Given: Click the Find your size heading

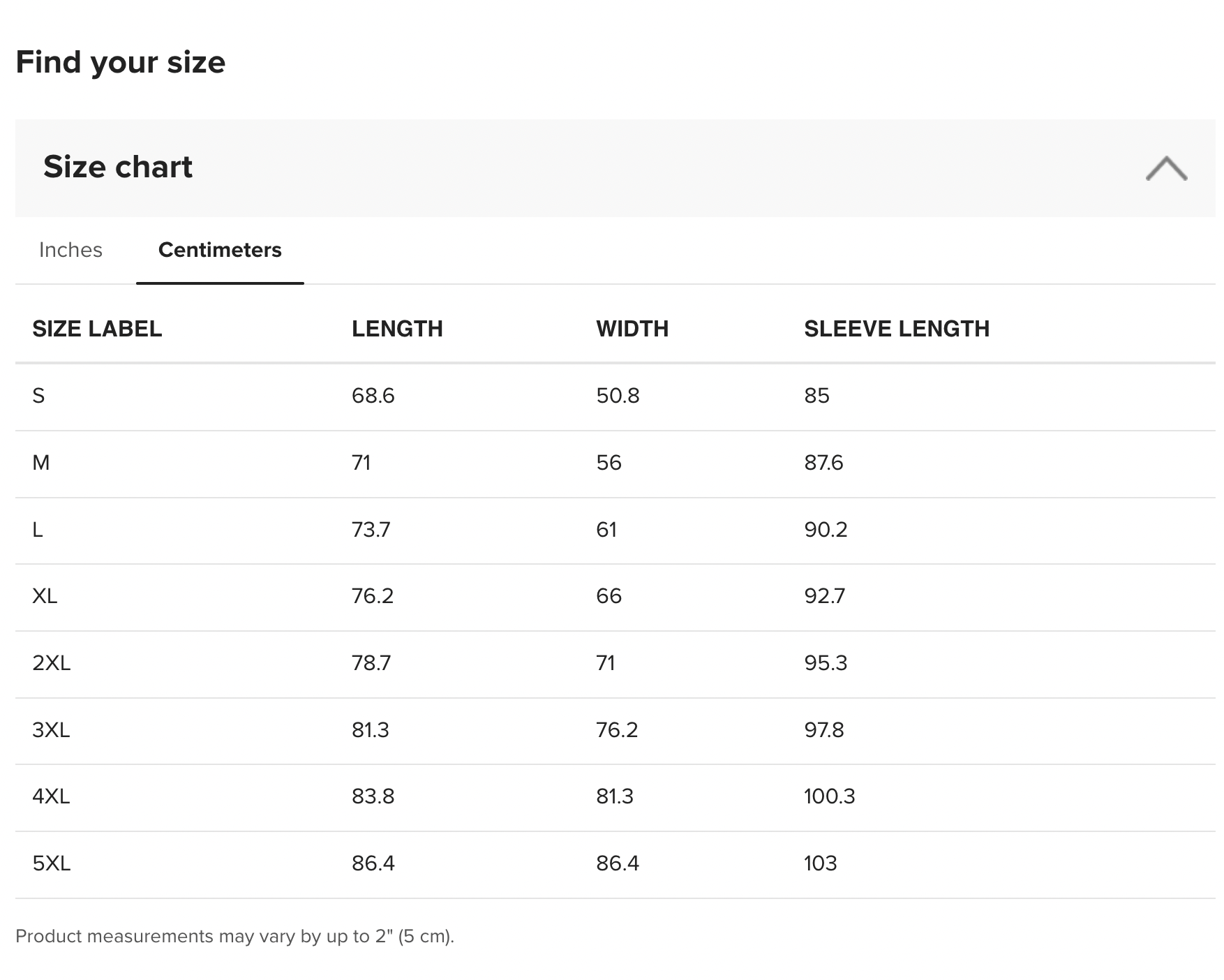Looking at the screenshot, I should 121,62.
